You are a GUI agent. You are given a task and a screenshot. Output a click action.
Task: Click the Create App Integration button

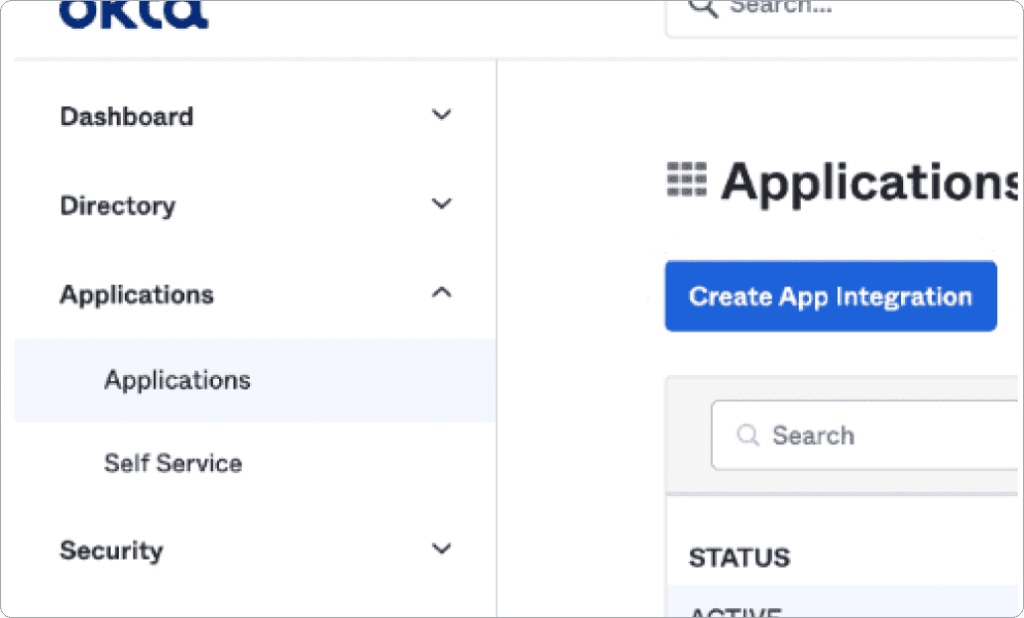coord(830,296)
